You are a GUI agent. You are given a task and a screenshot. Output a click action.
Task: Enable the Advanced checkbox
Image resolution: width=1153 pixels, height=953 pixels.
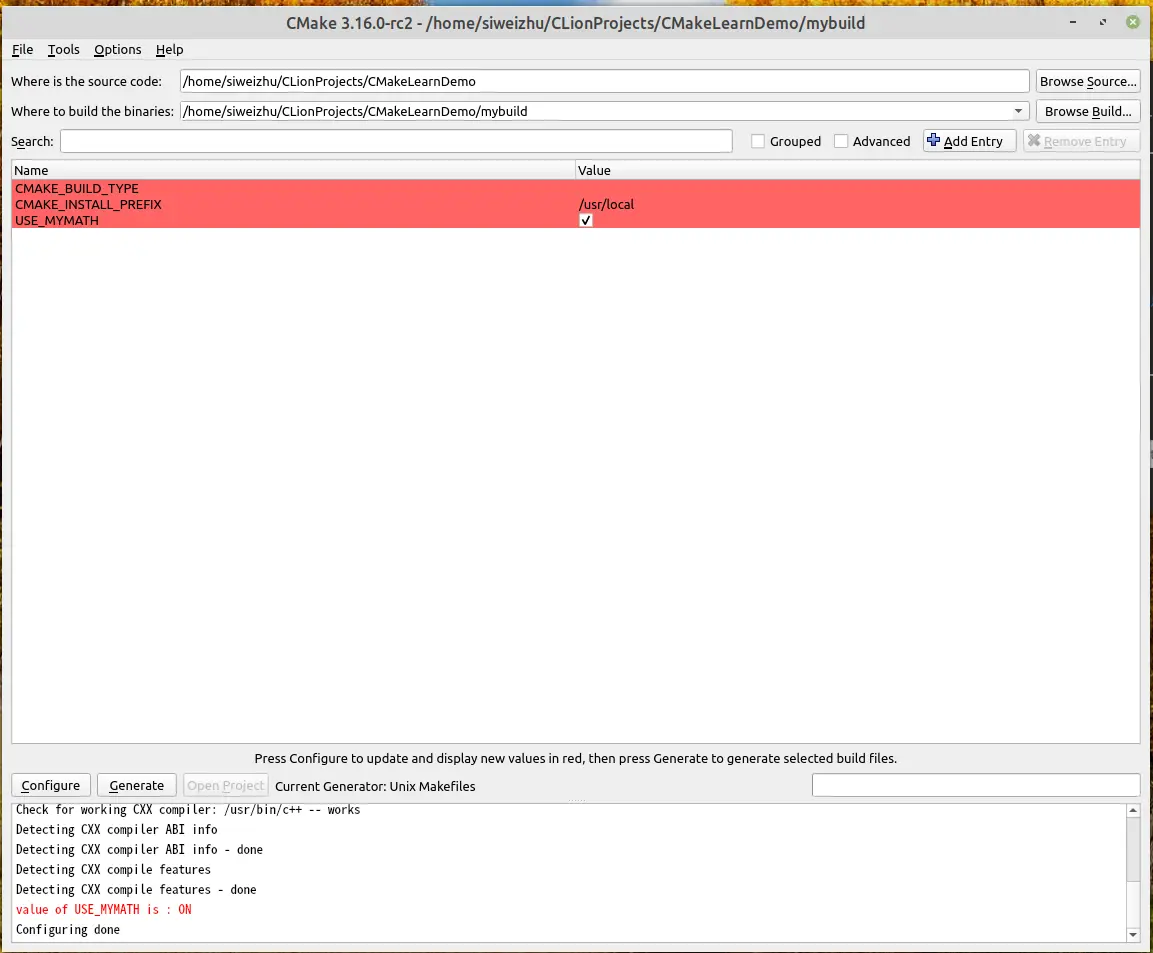point(841,141)
